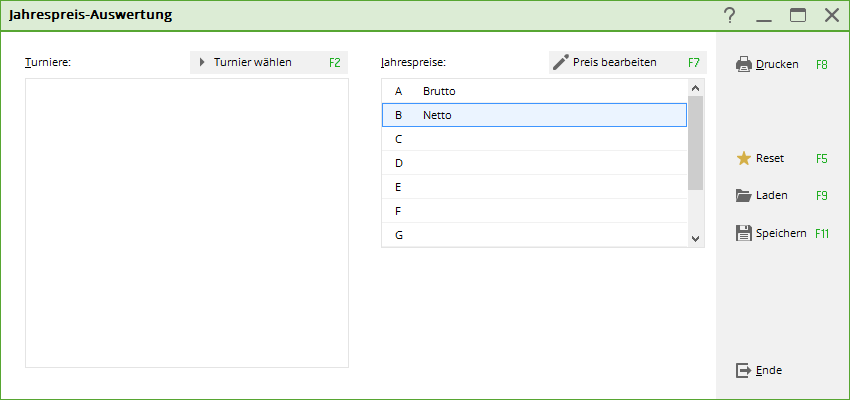The image size is (850, 400).
Task: Open the help question mark icon
Action: [730, 15]
